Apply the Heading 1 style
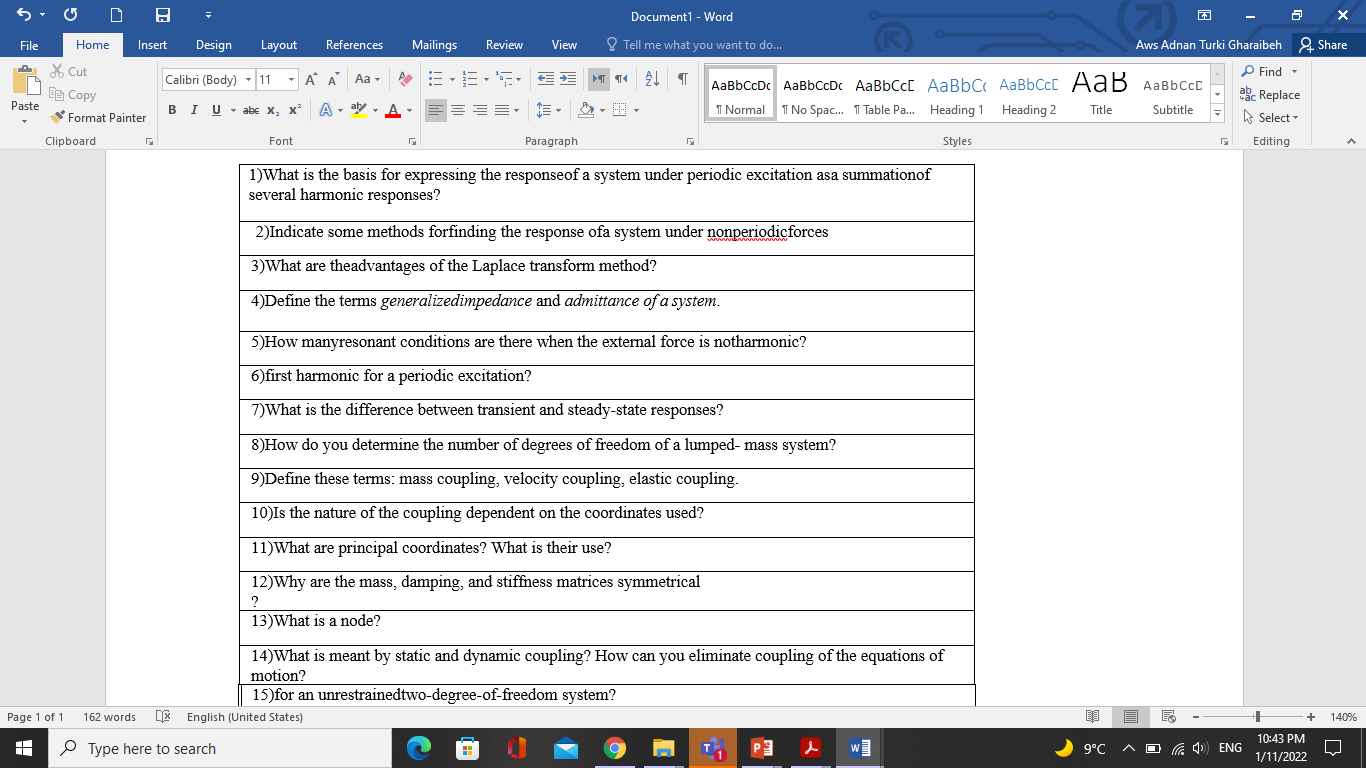 [x=956, y=93]
